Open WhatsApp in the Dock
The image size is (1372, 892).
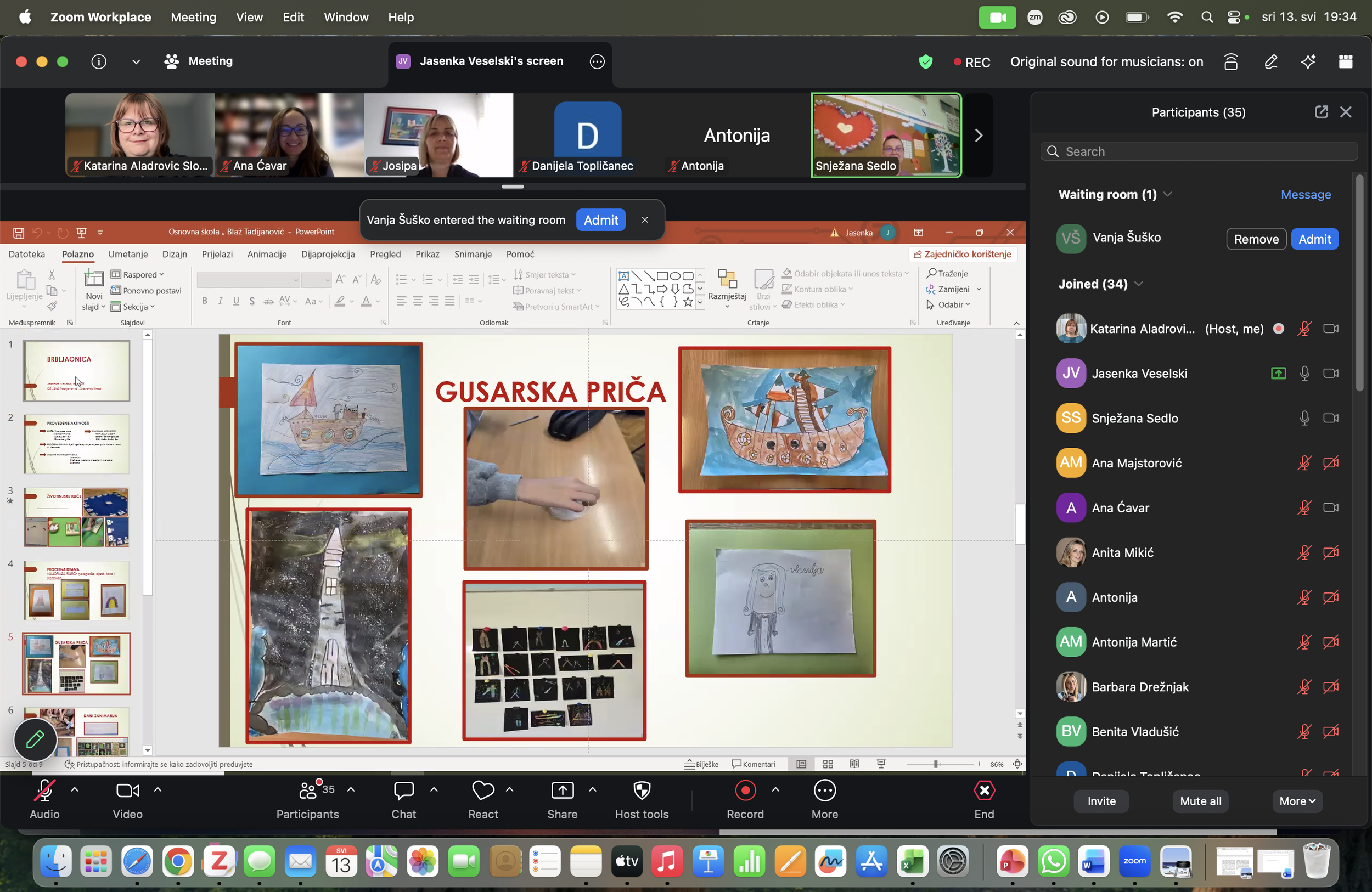[1053, 861]
